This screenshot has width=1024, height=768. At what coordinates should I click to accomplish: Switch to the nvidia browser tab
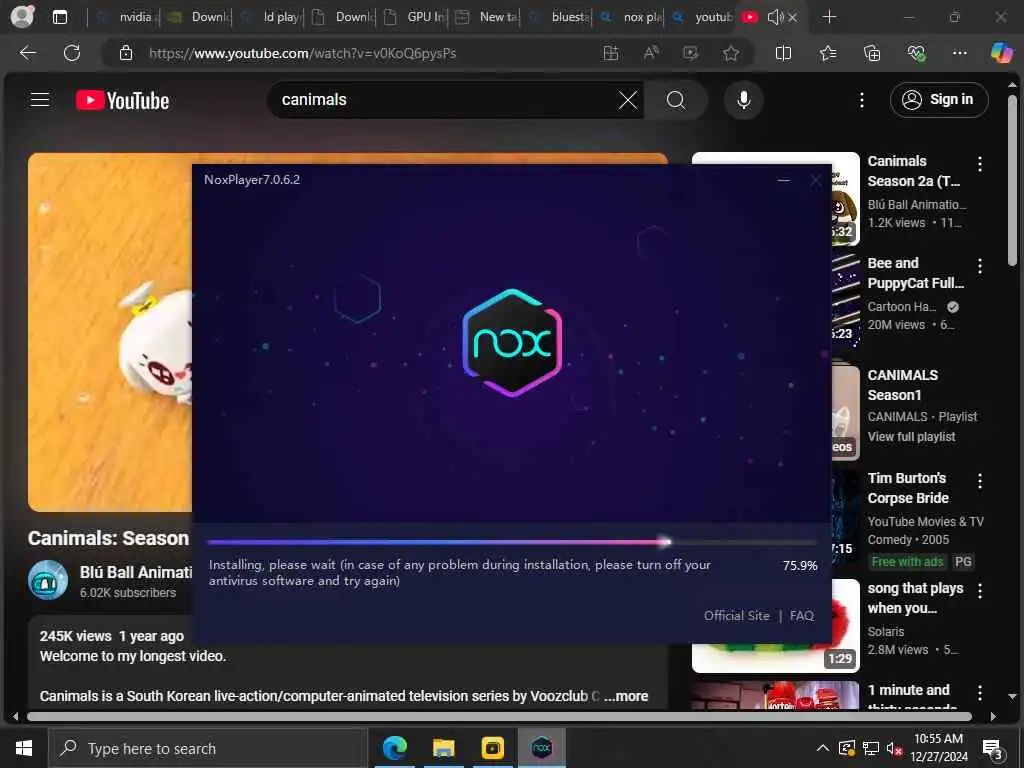(124, 17)
